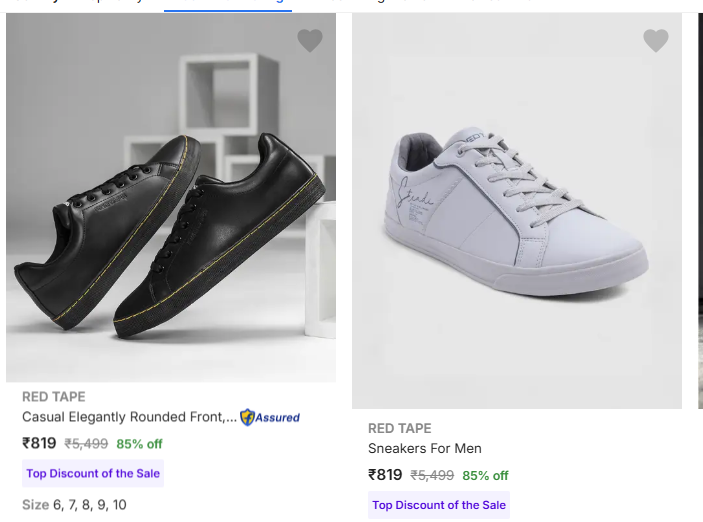This screenshot has width=703, height=522.
Task: Click the struck-through ₹5,499 price for black sneakers
Action: (x=86, y=444)
